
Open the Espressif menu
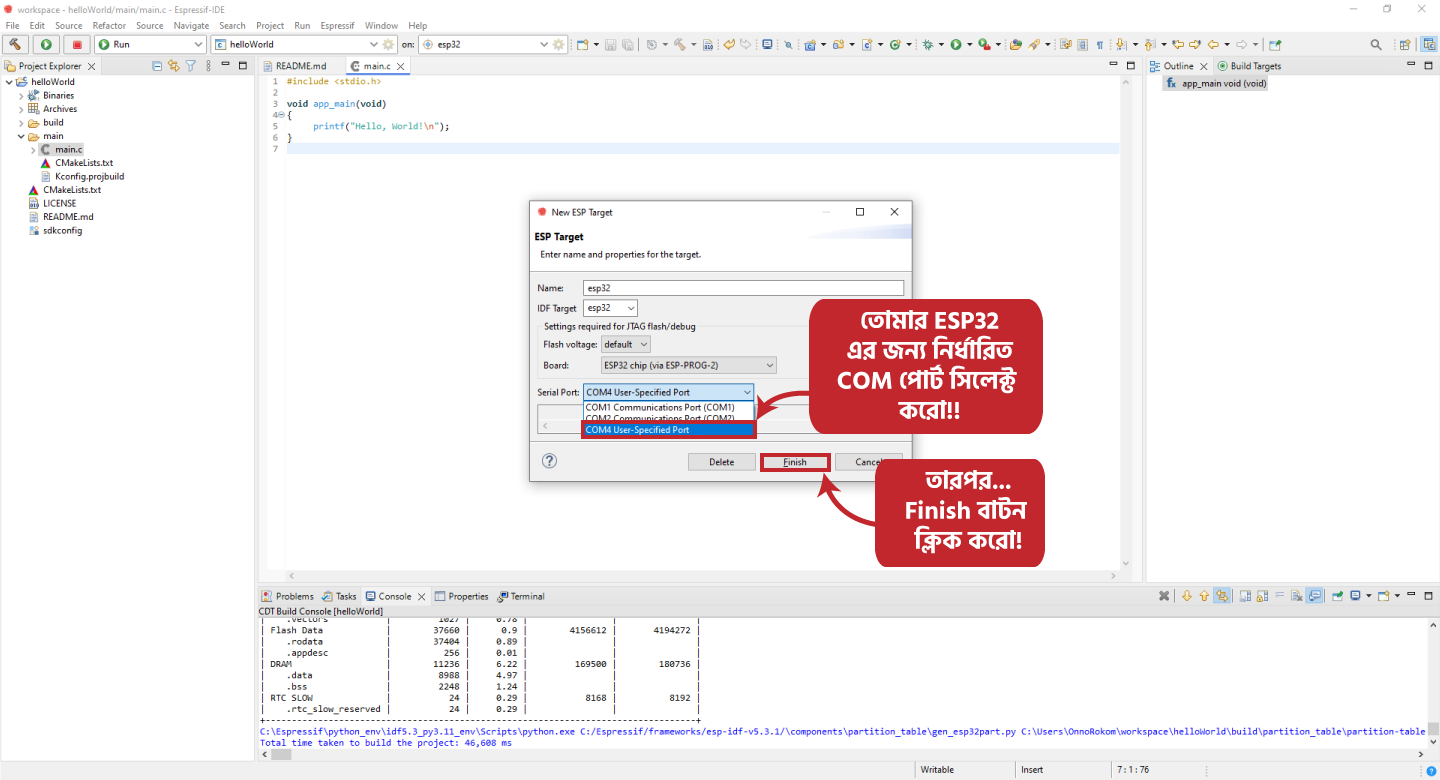337,25
